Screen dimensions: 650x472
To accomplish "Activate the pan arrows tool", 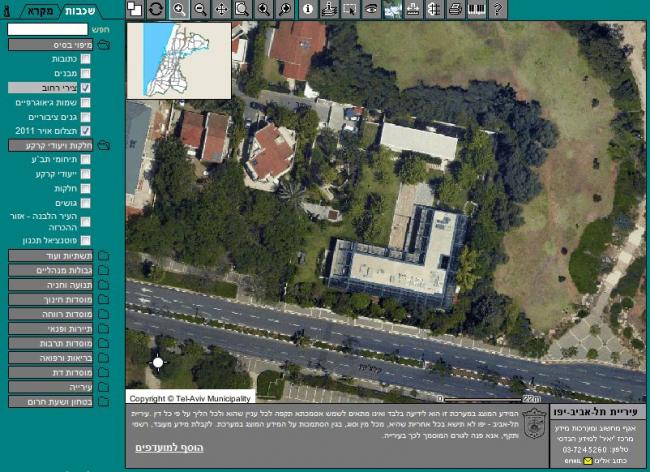I will click(x=222, y=9).
